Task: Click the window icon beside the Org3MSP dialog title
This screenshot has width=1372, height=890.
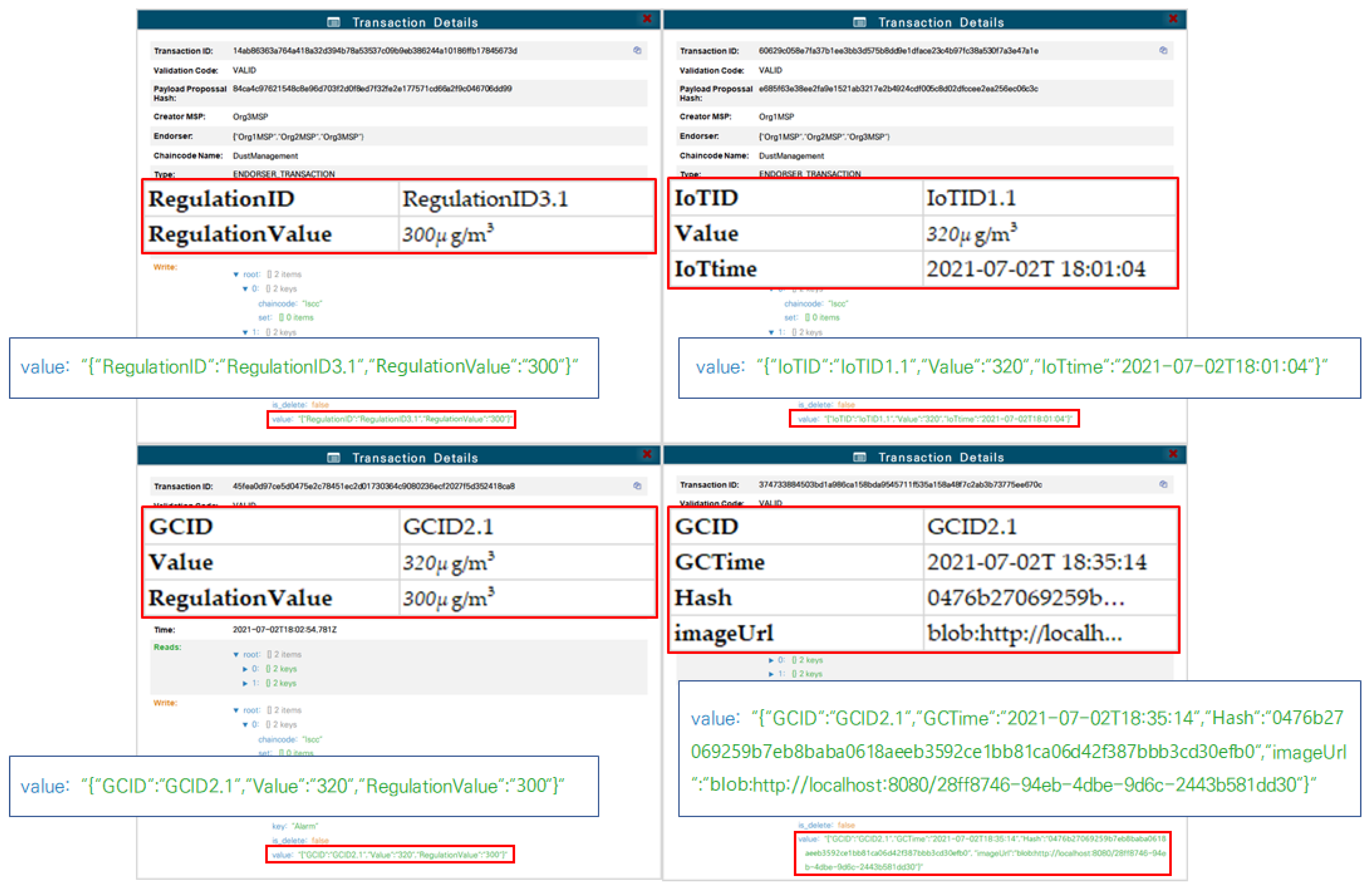Action: pos(333,22)
